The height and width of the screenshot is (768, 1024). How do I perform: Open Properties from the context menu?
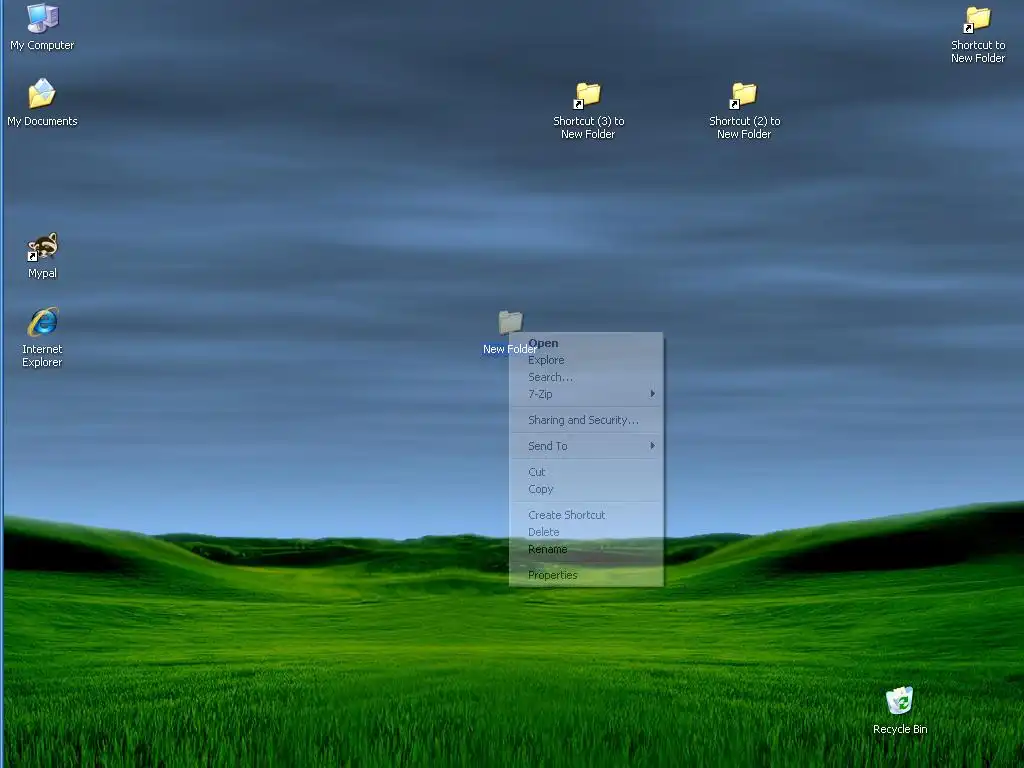[586, 575]
